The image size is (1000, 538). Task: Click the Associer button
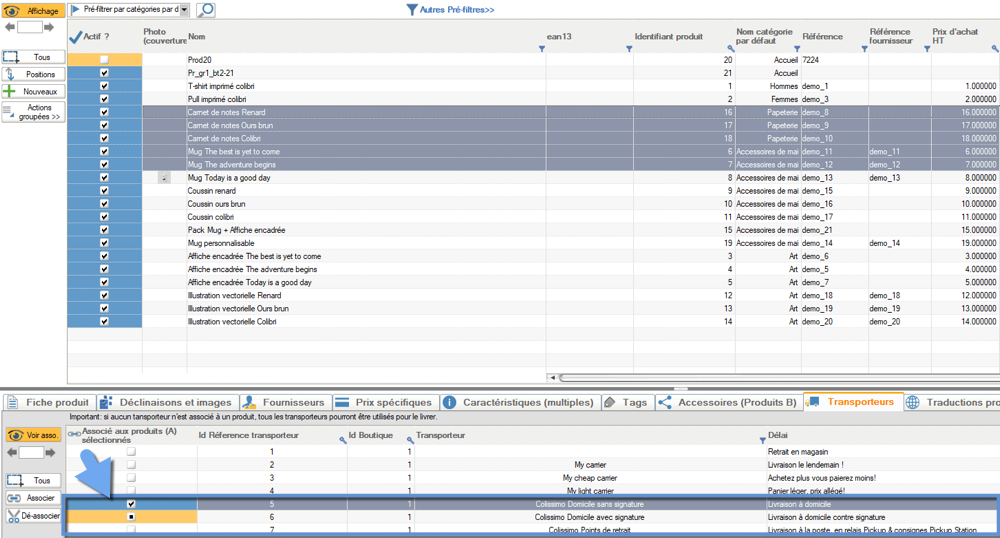33,498
